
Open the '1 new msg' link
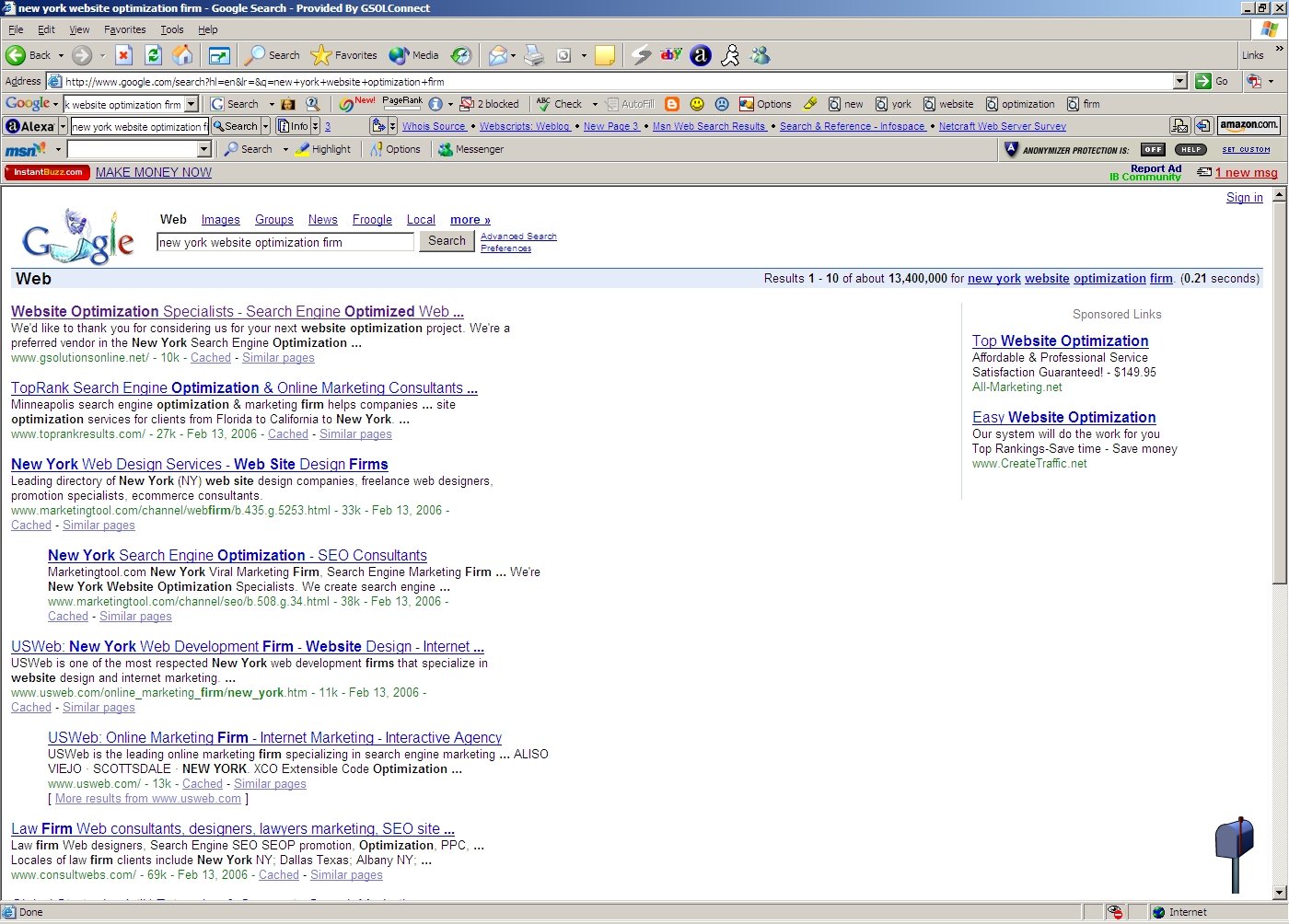tap(1246, 173)
